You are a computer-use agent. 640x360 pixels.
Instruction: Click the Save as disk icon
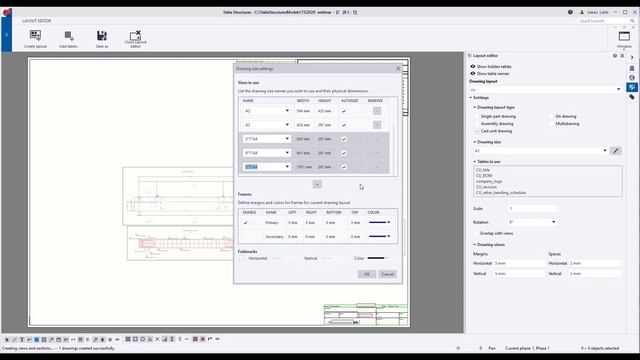[102, 36]
